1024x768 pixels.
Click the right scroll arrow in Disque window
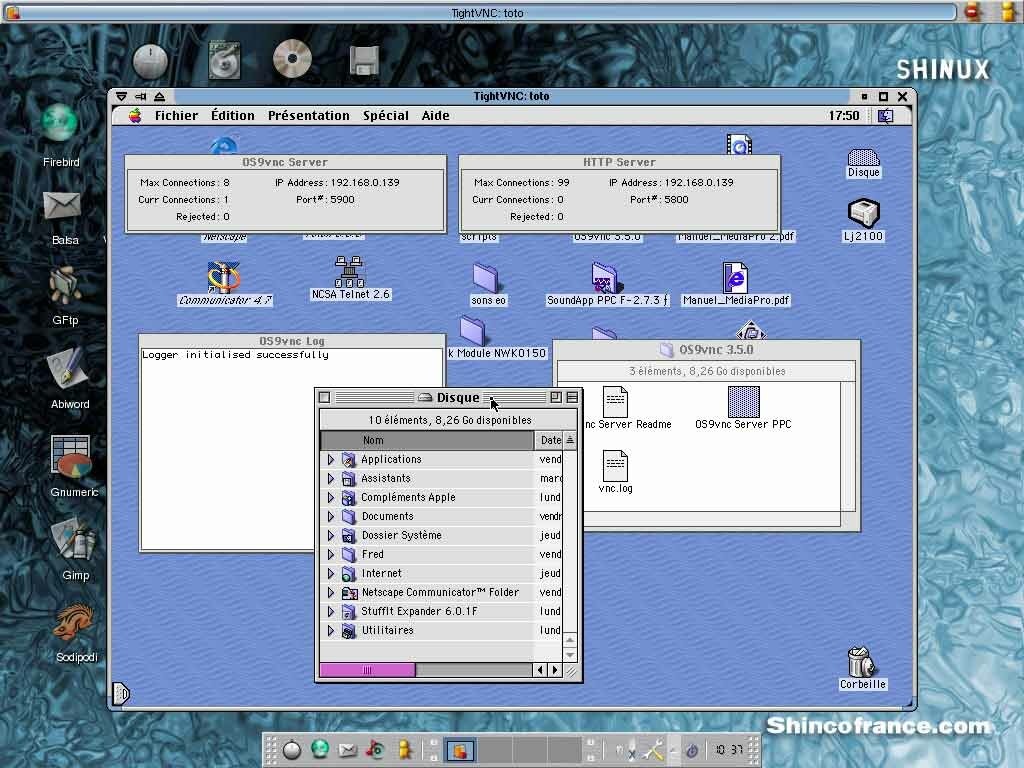tap(555, 669)
